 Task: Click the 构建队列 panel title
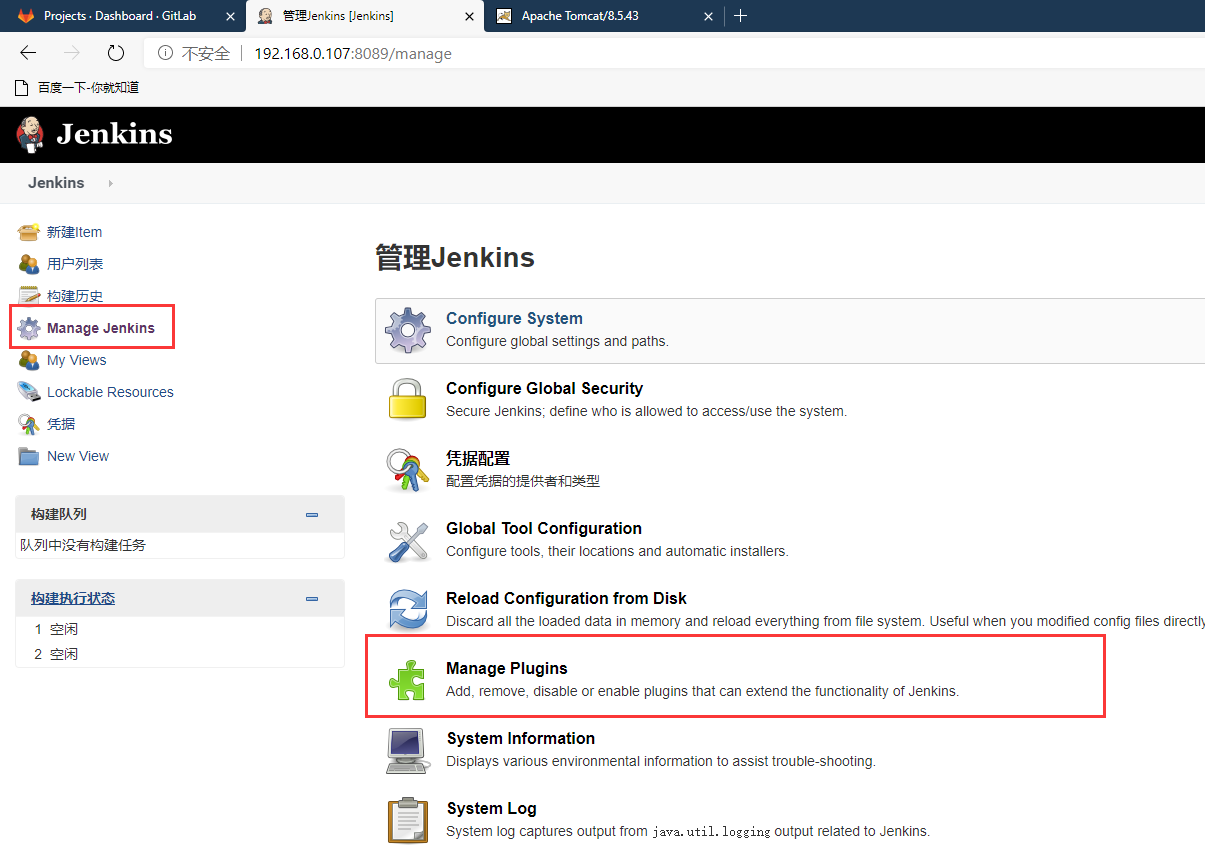59,514
